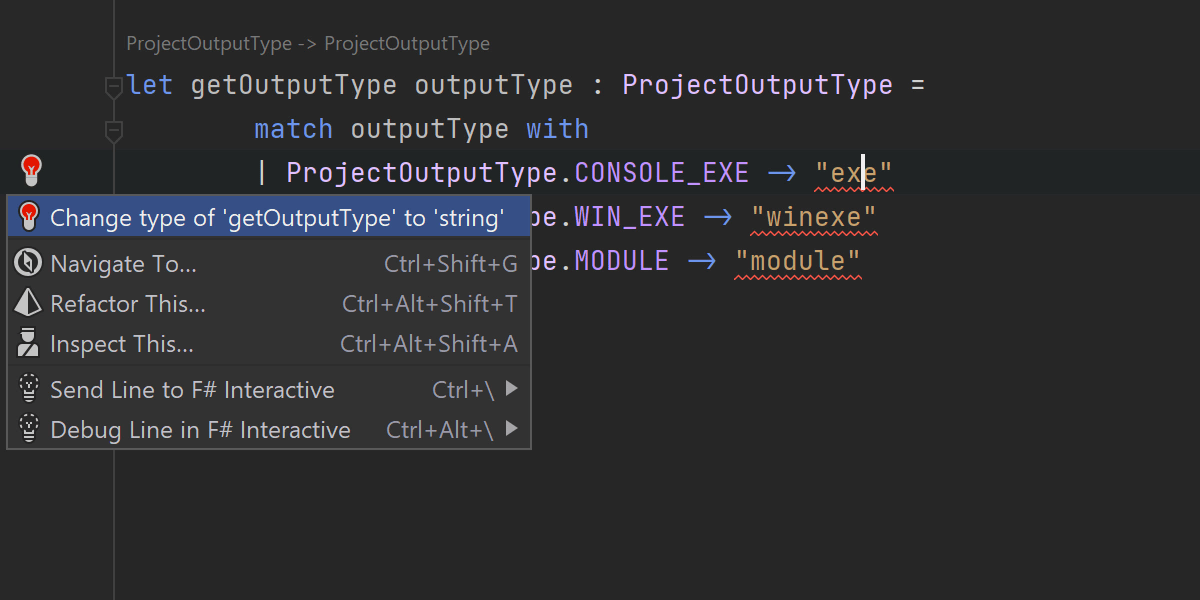Click the red bulb icon beside Change type
Screen dimensions: 1200x600
point(28,216)
